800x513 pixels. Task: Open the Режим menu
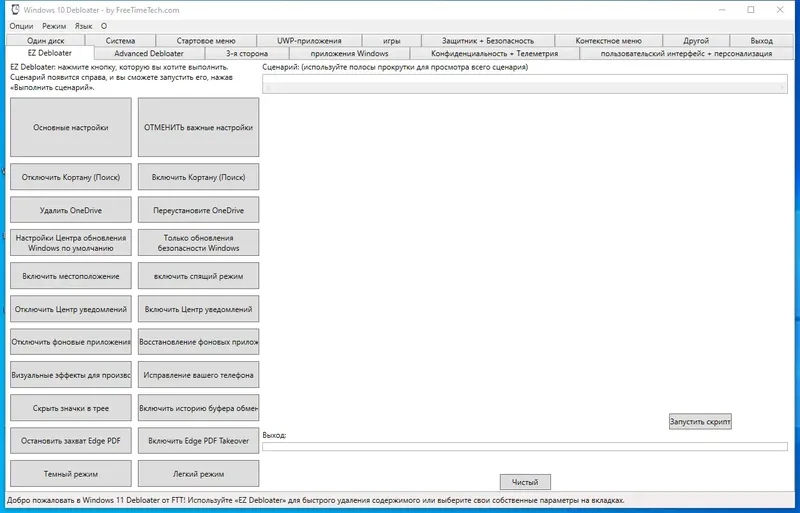point(54,26)
